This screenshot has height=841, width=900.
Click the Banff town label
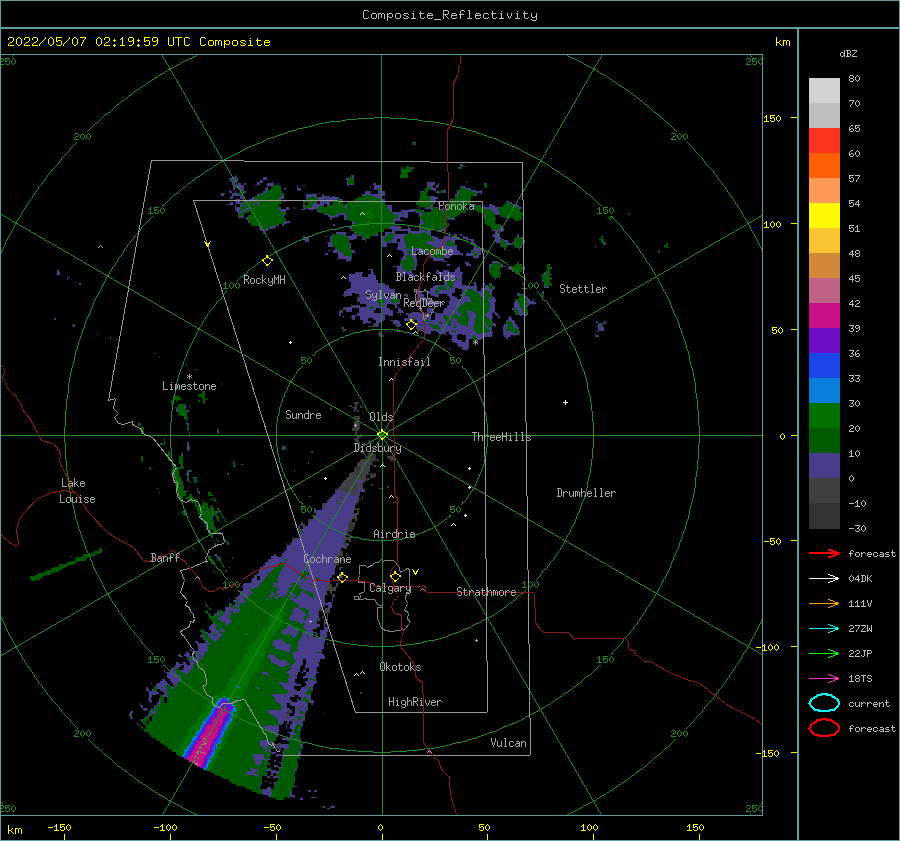coord(165,557)
